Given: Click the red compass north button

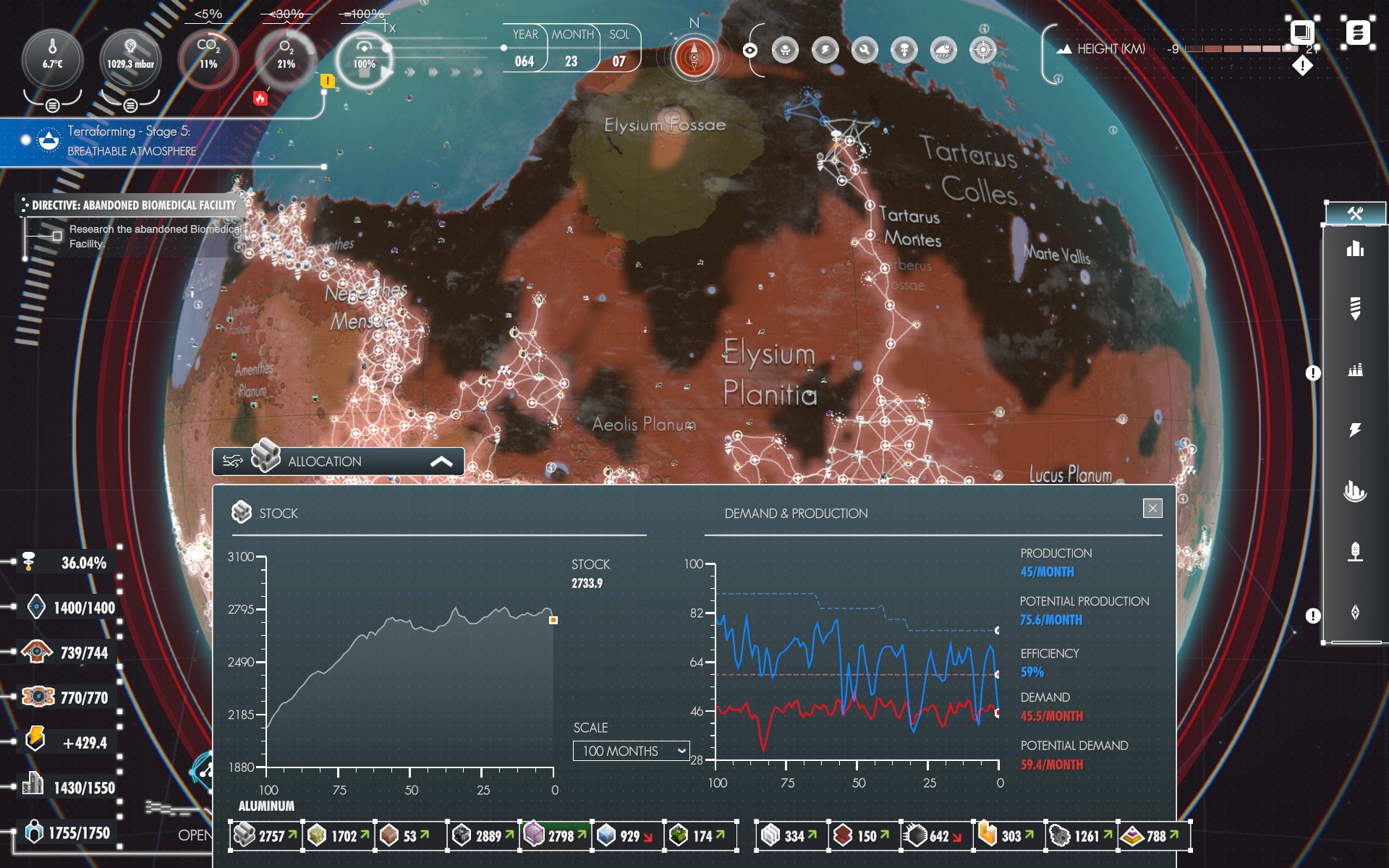Looking at the screenshot, I should click(694, 57).
